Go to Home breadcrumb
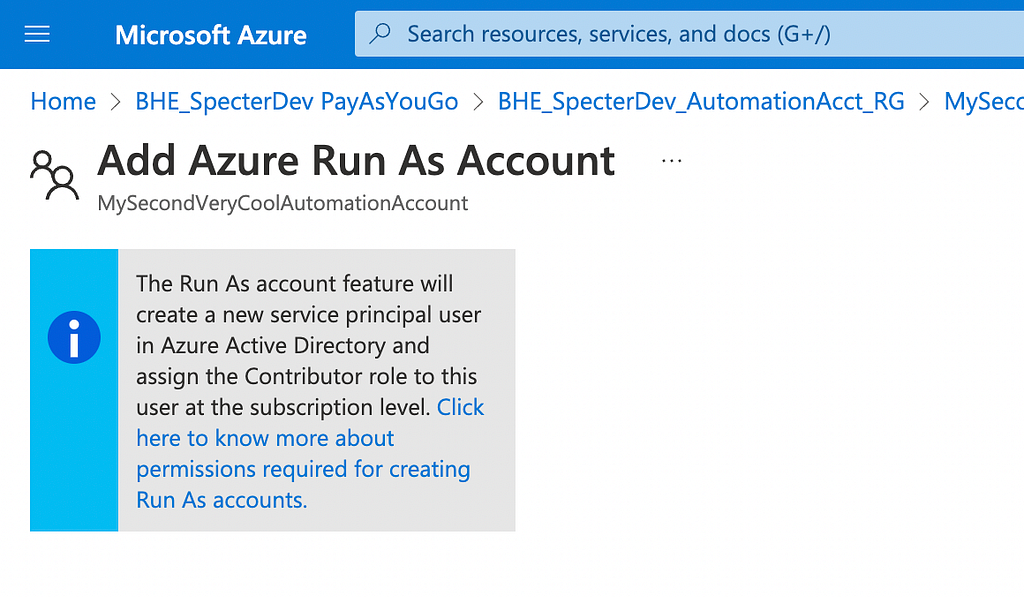Viewport: 1024px width, 597px height. 63,101
